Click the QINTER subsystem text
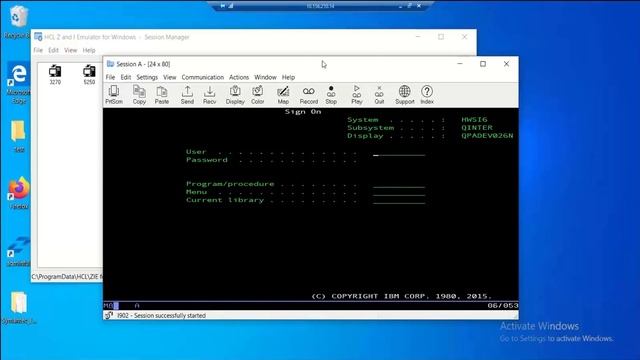 [477, 127]
